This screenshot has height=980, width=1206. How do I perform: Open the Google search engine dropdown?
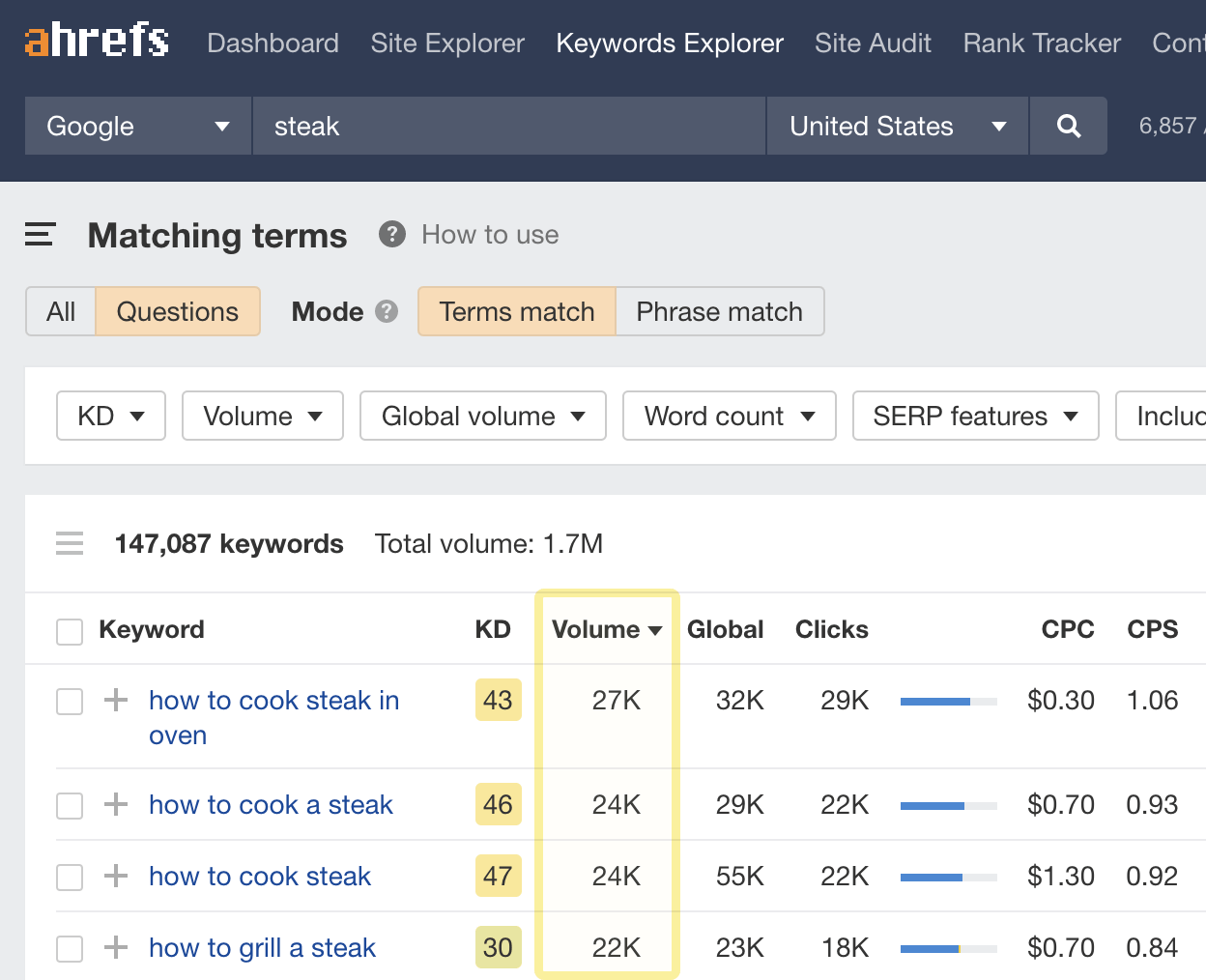point(138,126)
